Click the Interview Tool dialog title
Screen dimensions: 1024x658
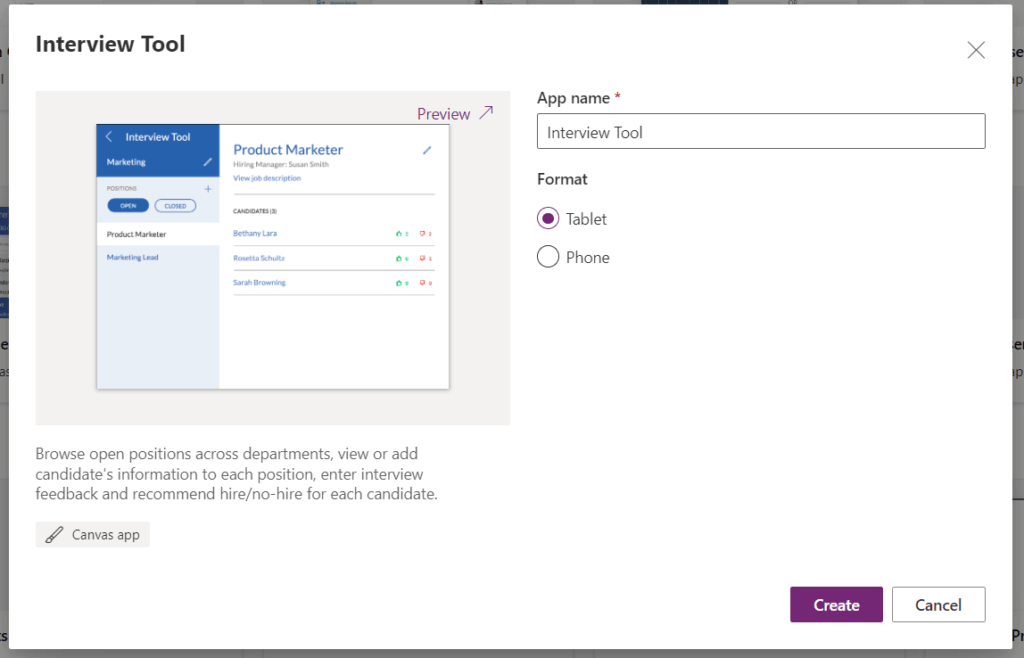pyautogui.click(x=110, y=44)
